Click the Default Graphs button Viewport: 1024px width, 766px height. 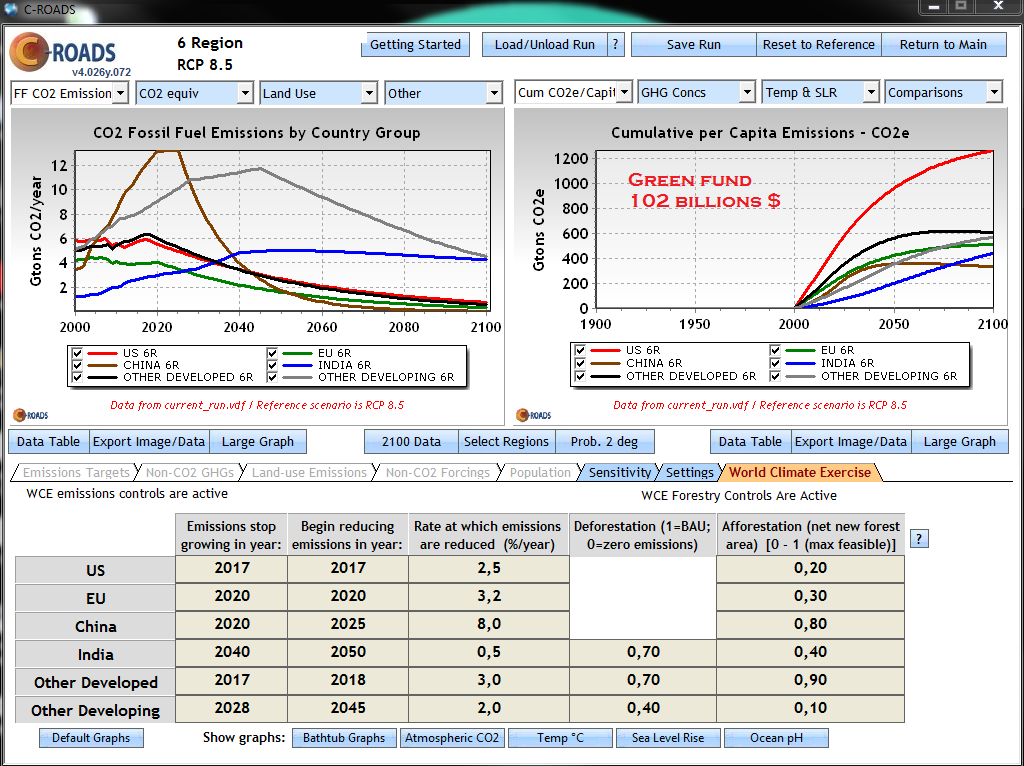[x=91, y=738]
